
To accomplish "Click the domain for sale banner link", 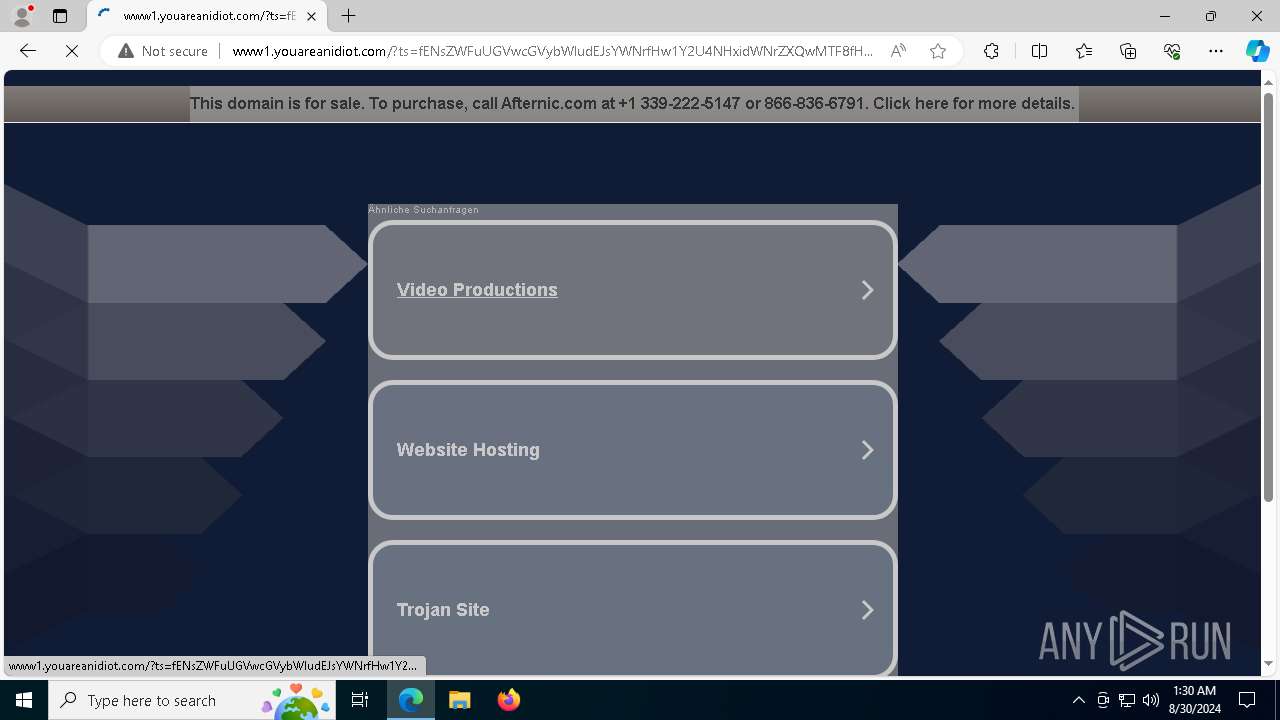I will click(x=633, y=104).
